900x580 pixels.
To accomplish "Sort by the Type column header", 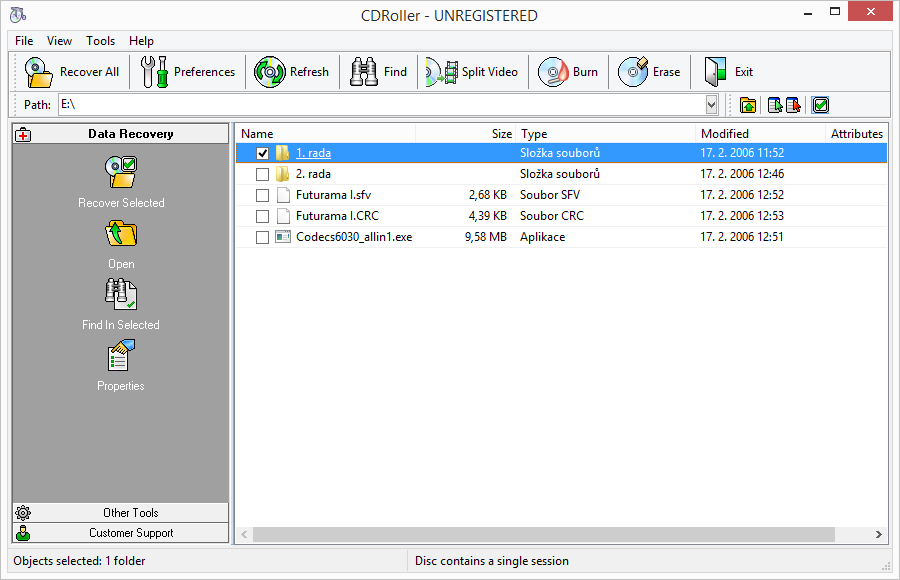I will 606,134.
